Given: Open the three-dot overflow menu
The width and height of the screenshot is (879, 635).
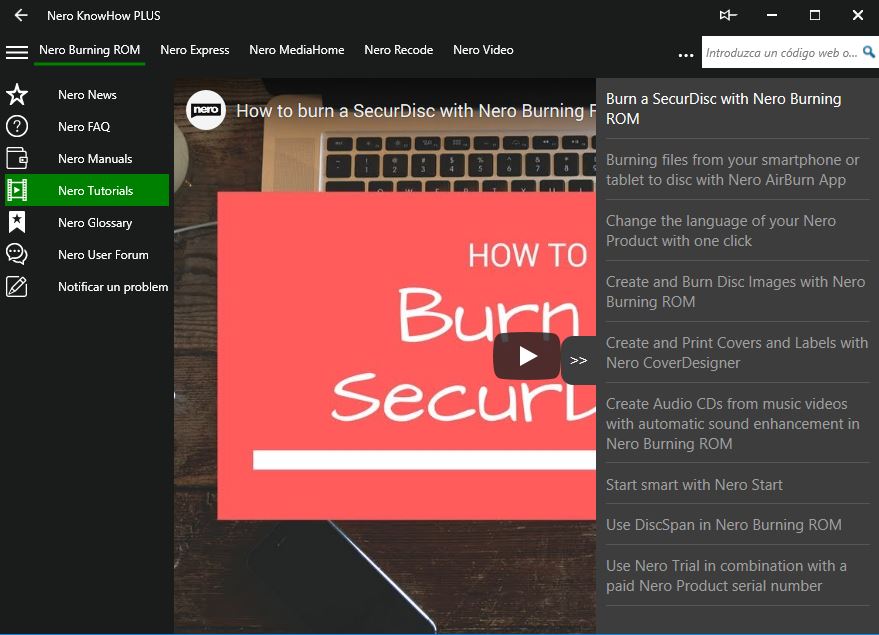Looking at the screenshot, I should (685, 55).
